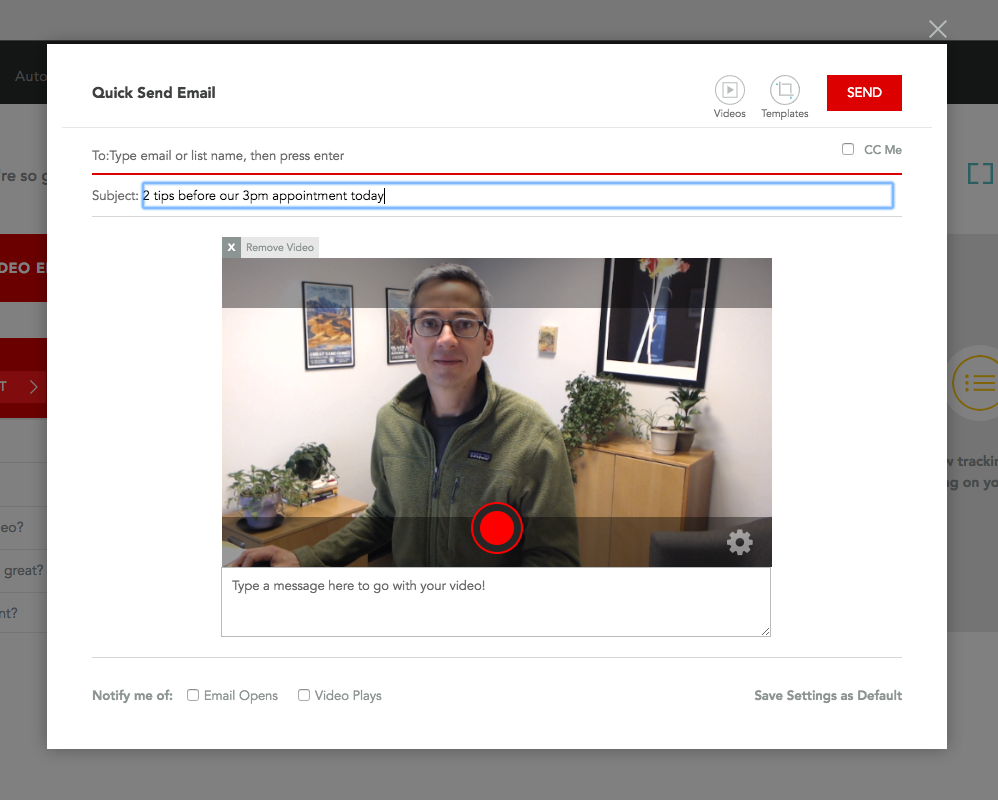Click the fullscreen bracket icon in background page
This screenshot has width=998, height=800.
(980, 173)
